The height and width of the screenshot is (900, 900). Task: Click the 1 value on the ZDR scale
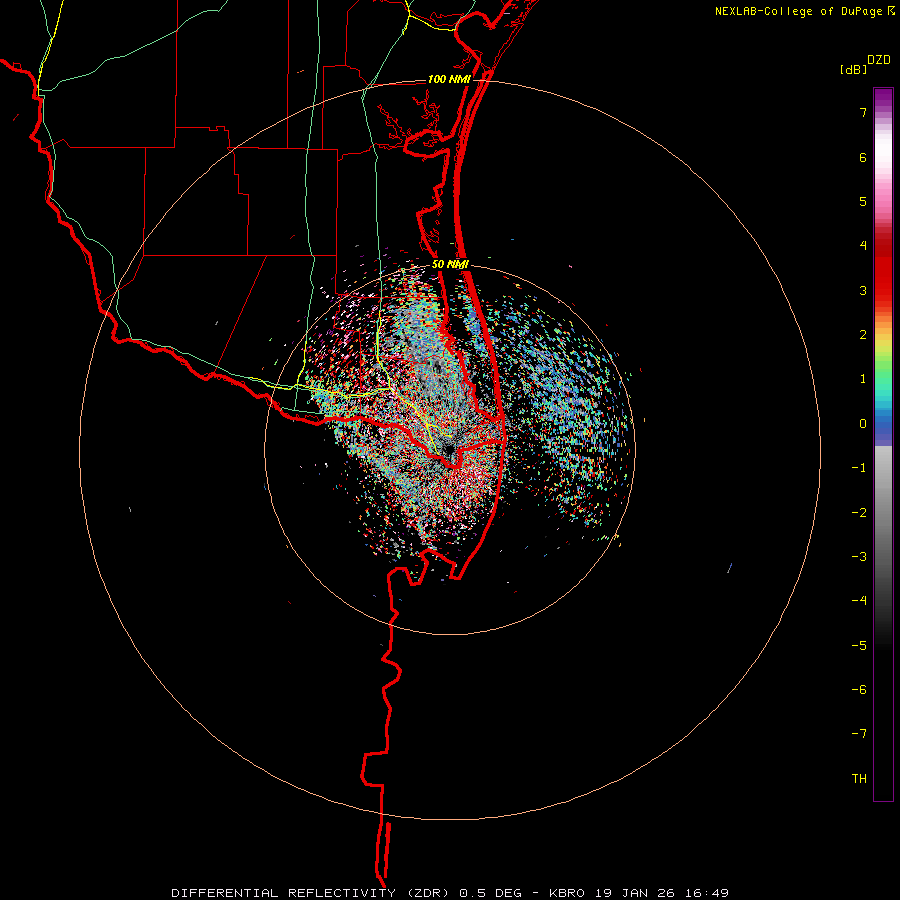point(863,379)
